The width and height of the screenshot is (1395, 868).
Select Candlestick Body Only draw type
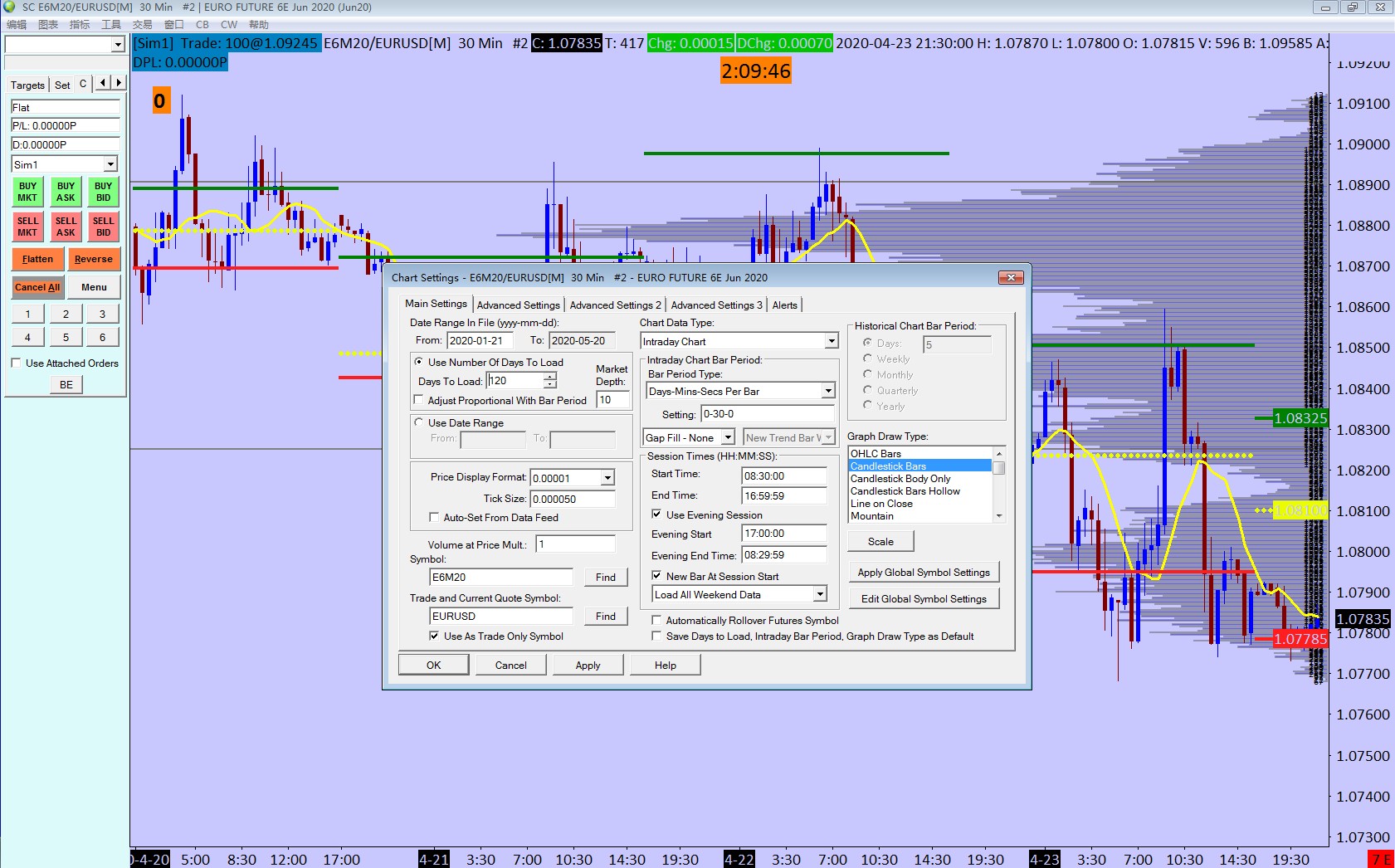[x=919, y=478]
